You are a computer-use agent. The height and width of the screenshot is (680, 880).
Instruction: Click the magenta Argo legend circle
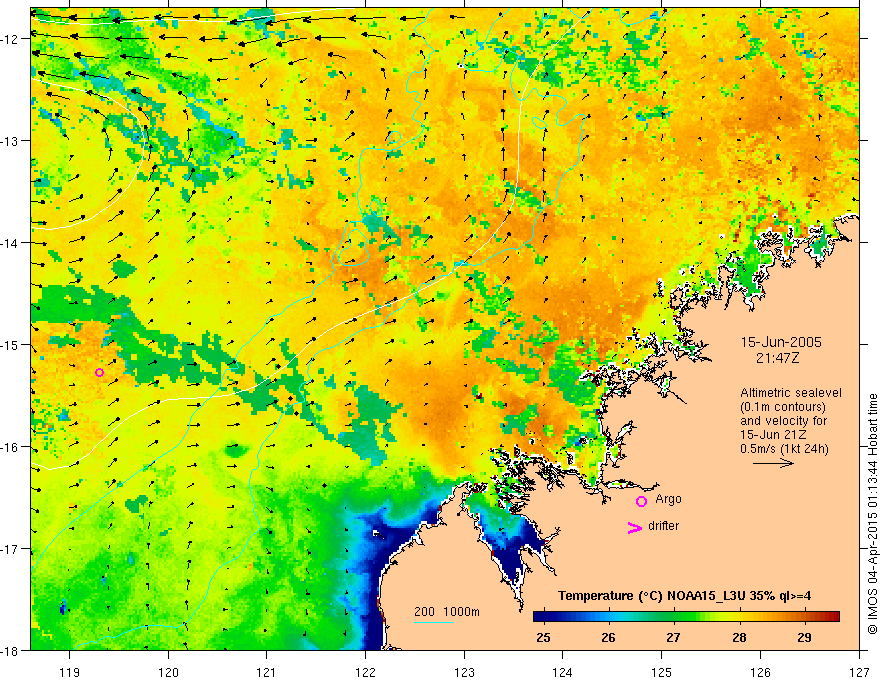point(641,501)
